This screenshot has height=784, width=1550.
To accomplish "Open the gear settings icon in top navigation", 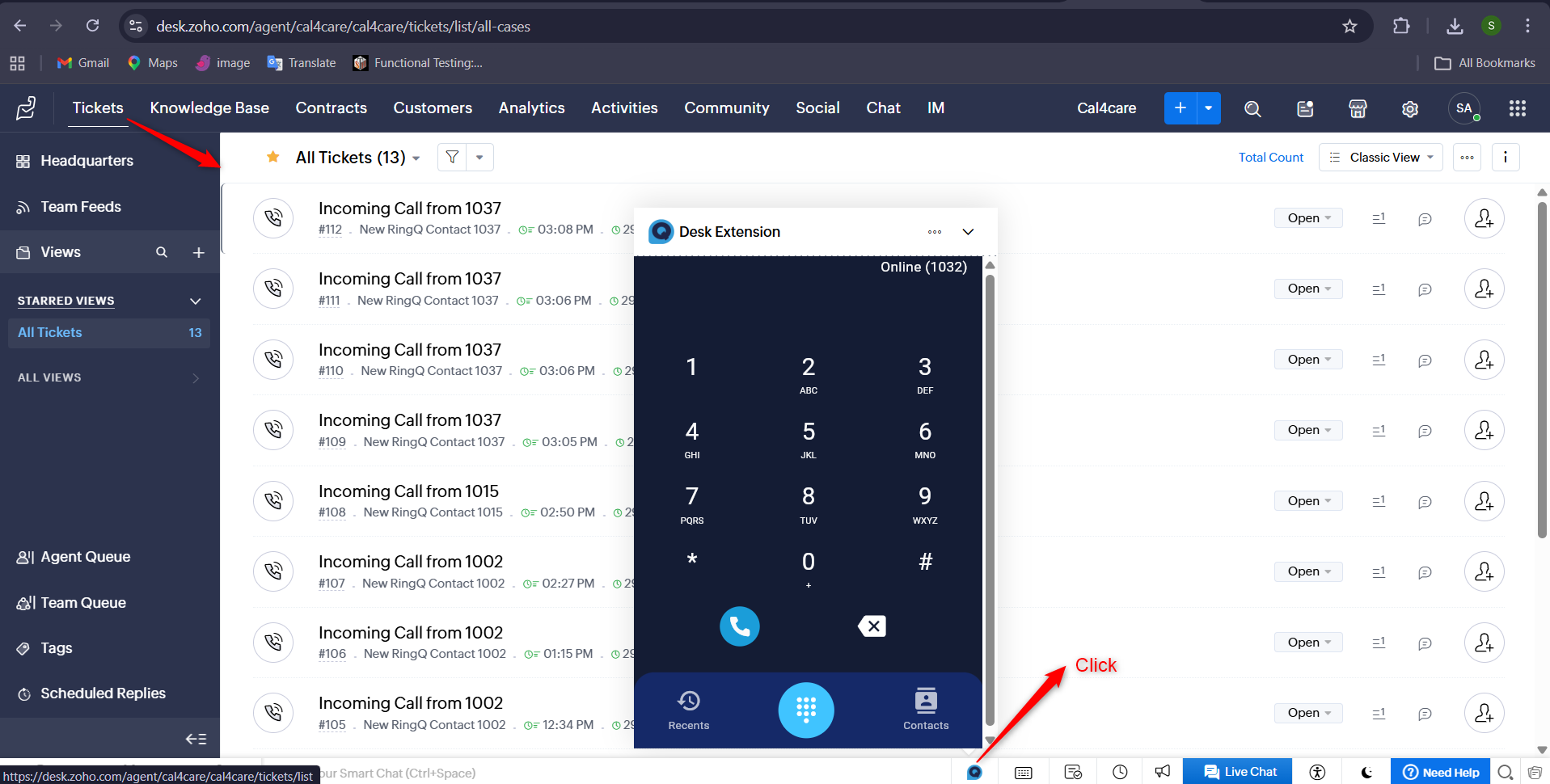I will tap(1410, 108).
